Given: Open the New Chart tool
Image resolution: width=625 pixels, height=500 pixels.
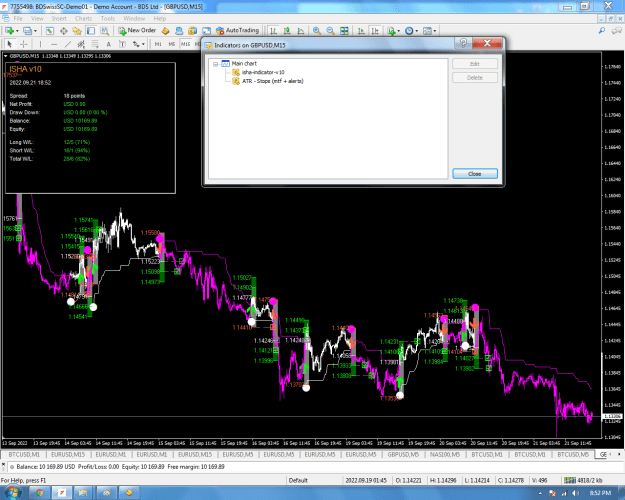Looking at the screenshot, I should pyautogui.click(x=10, y=31).
